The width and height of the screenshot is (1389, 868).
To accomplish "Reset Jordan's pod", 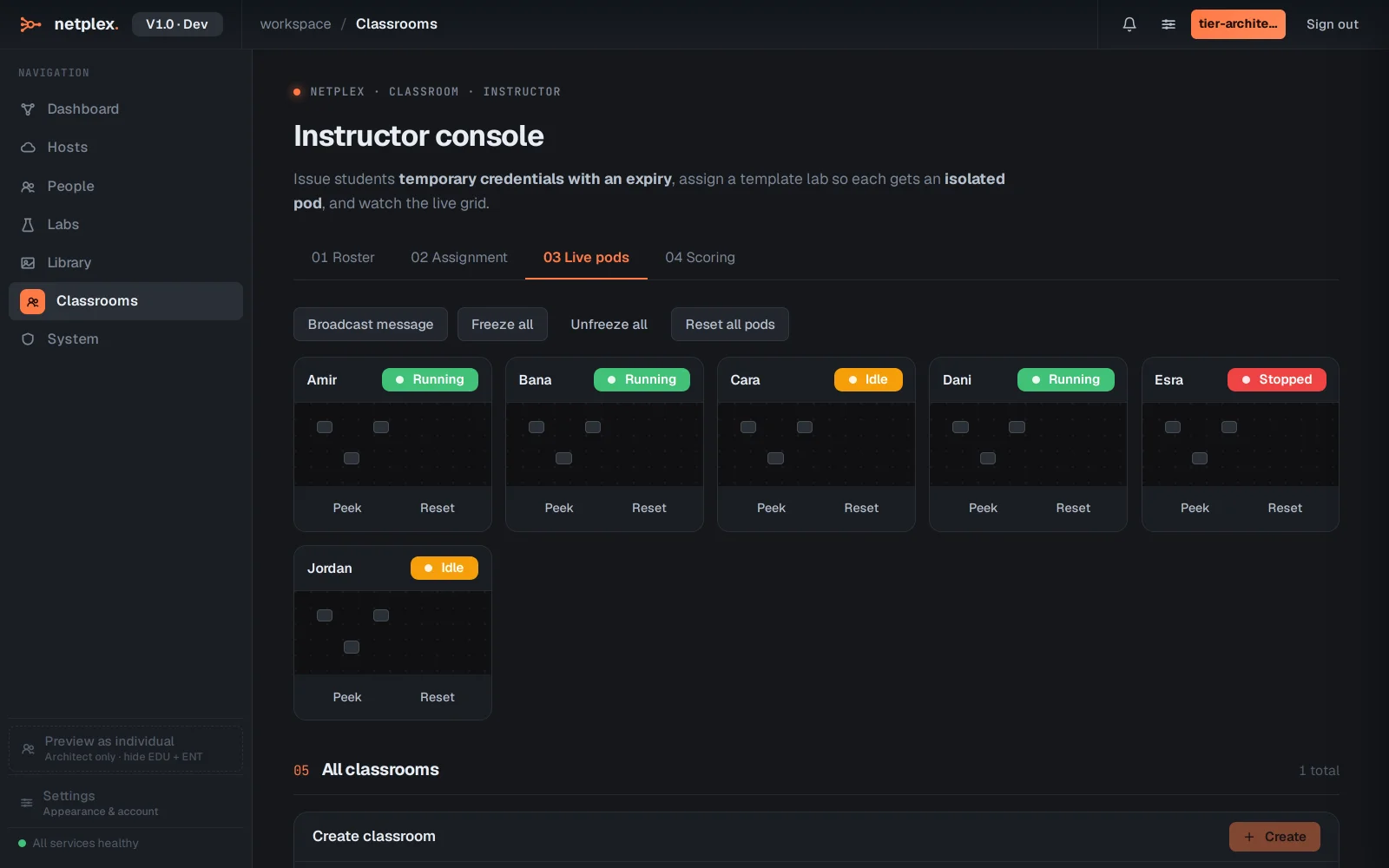I will click(438, 698).
